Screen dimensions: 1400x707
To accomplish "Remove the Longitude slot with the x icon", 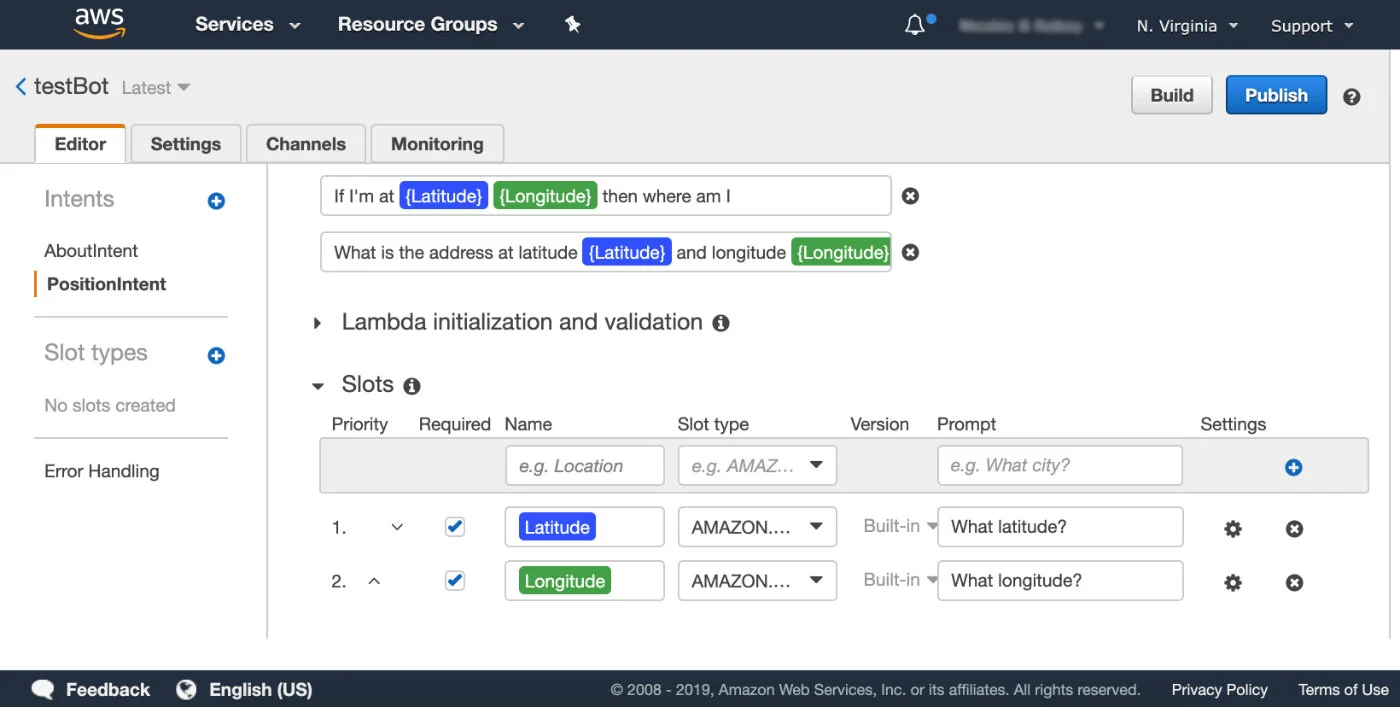I will [x=1293, y=582].
